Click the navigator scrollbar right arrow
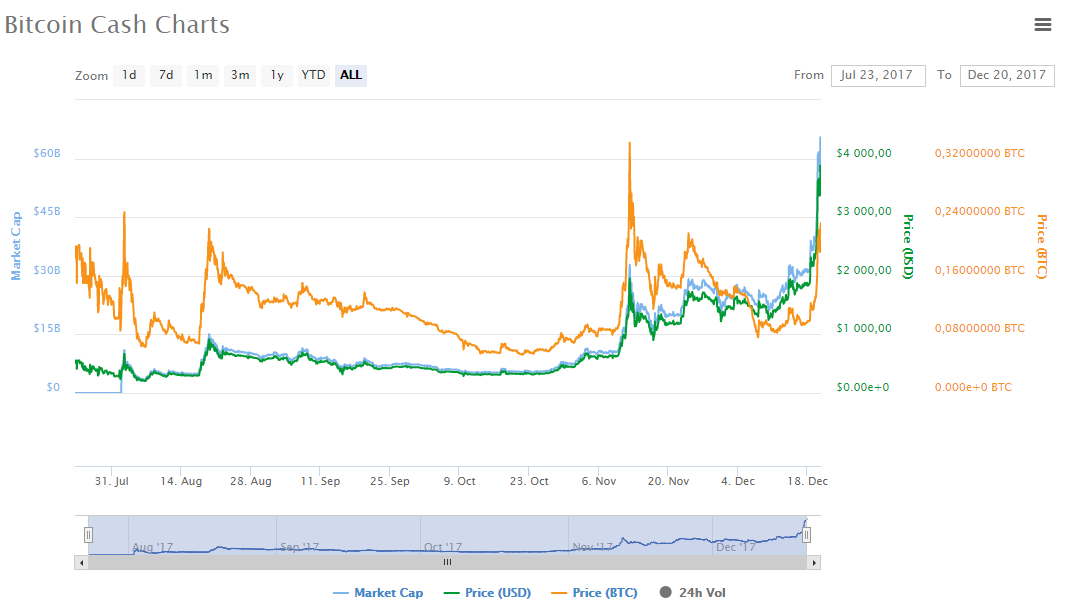The height and width of the screenshot is (603, 1067). point(814,563)
